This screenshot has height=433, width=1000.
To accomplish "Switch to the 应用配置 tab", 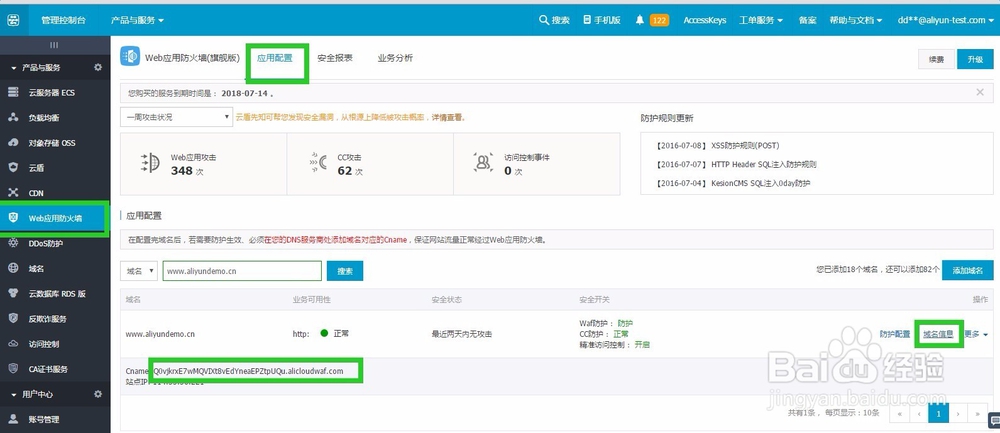I will pos(275,58).
